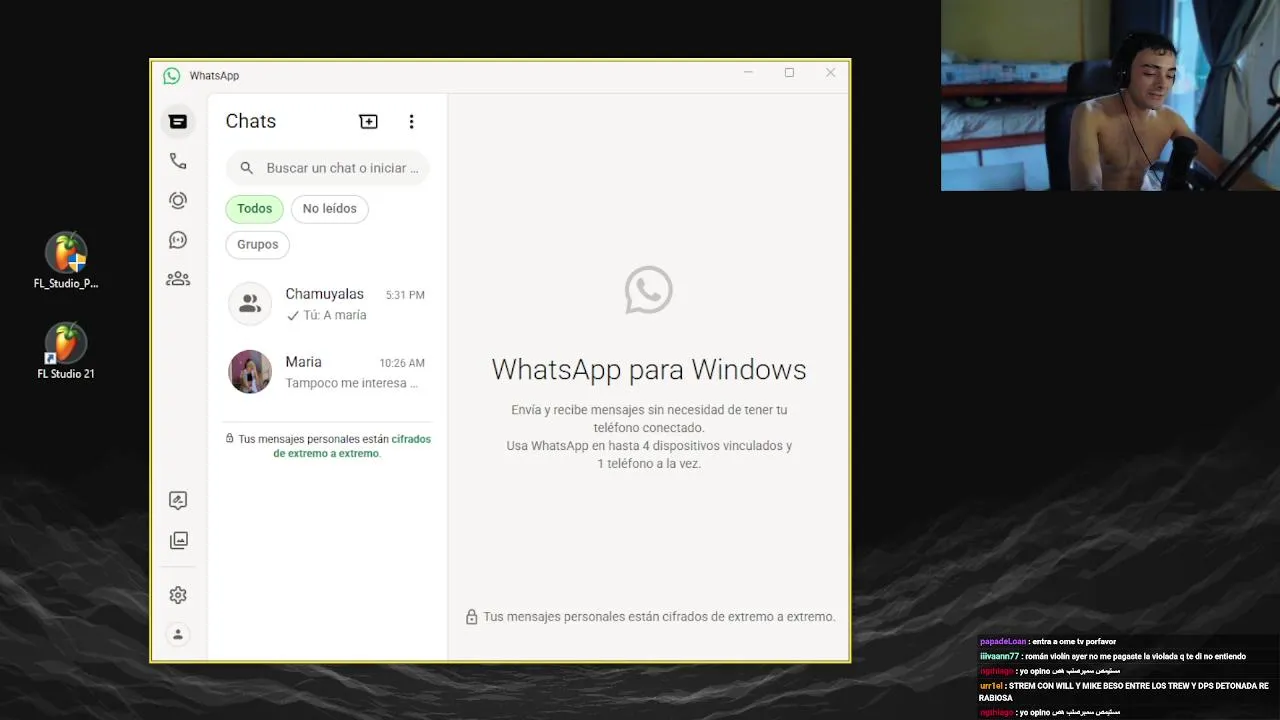
Task: Click the streamer webcam overlay
Action: [1110, 95]
